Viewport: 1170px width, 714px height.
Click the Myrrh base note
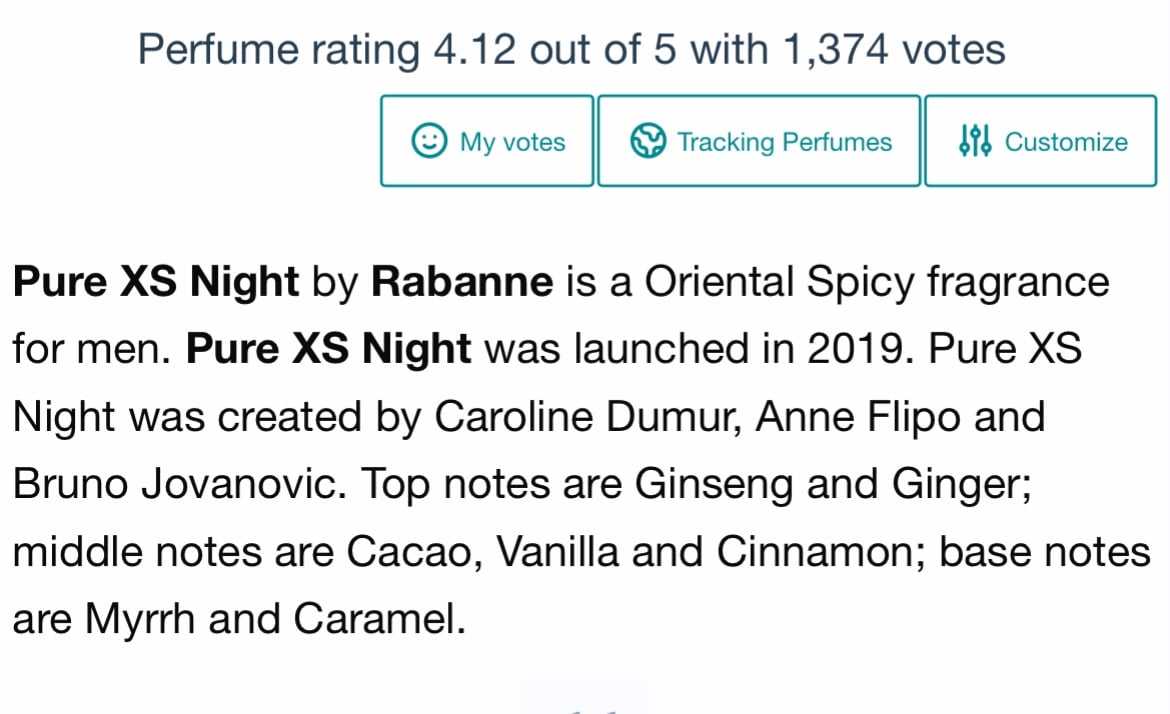tap(140, 621)
